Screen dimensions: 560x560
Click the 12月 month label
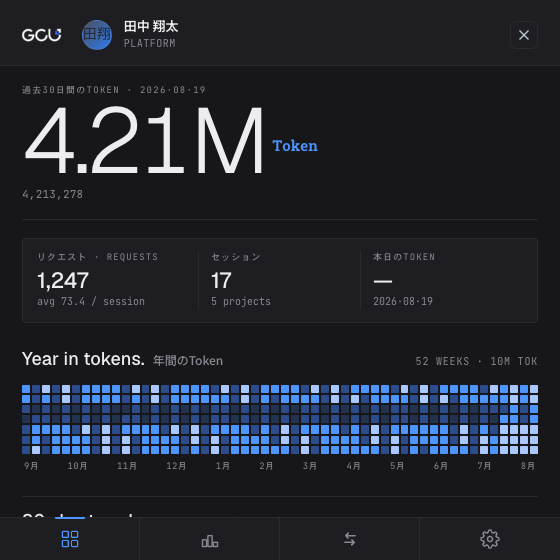click(x=176, y=466)
